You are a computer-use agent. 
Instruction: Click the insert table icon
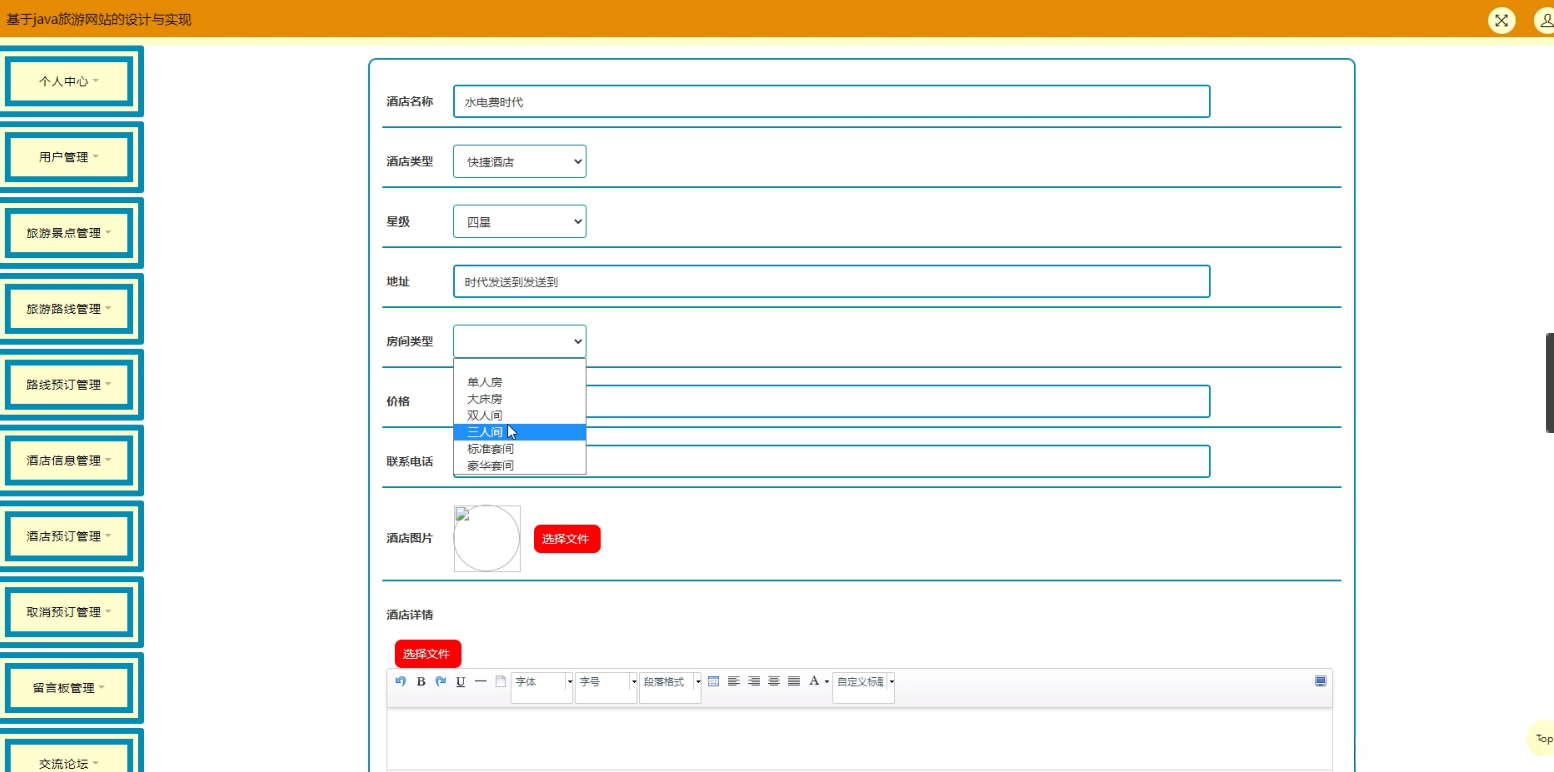(714, 681)
